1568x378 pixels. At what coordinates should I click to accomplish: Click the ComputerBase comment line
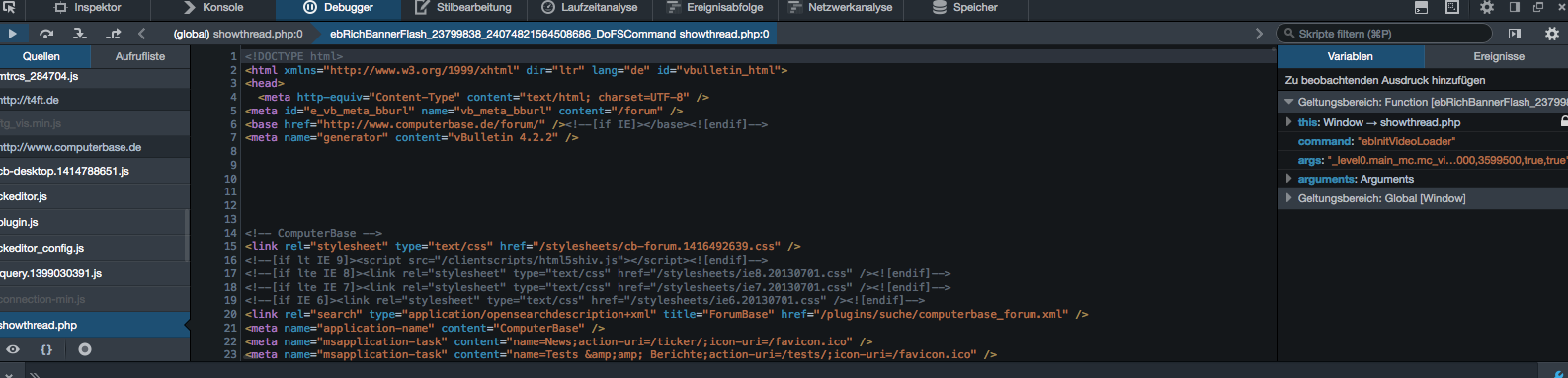click(x=313, y=233)
